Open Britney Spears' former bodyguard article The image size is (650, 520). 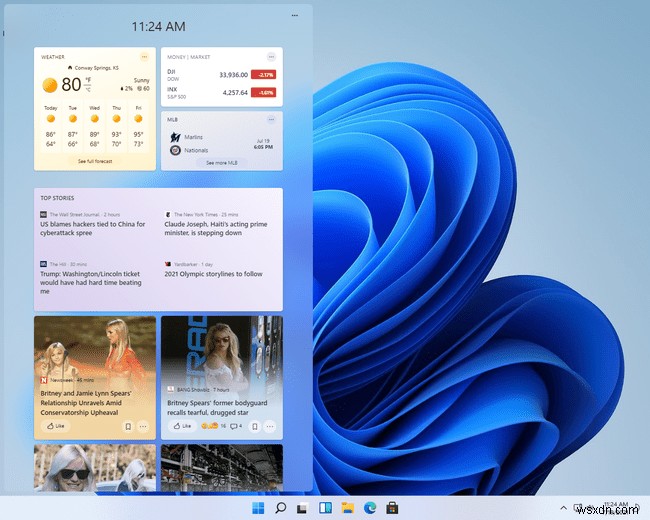217,408
